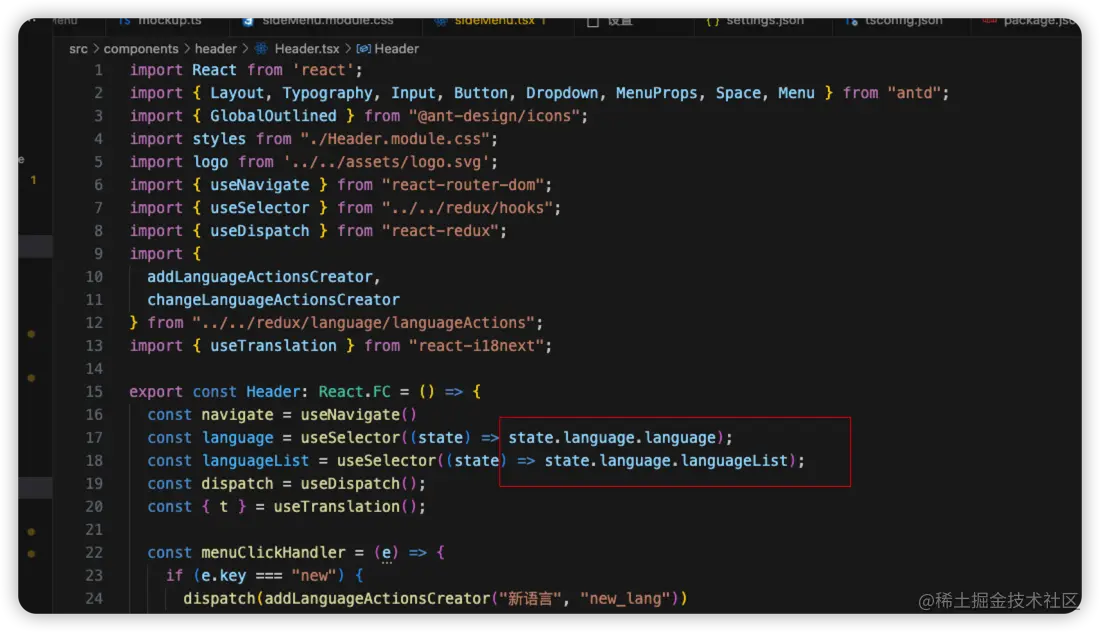Viewport: 1100px width, 632px height.
Task: Select line number 9 in the gutter
Action: click(x=98, y=254)
